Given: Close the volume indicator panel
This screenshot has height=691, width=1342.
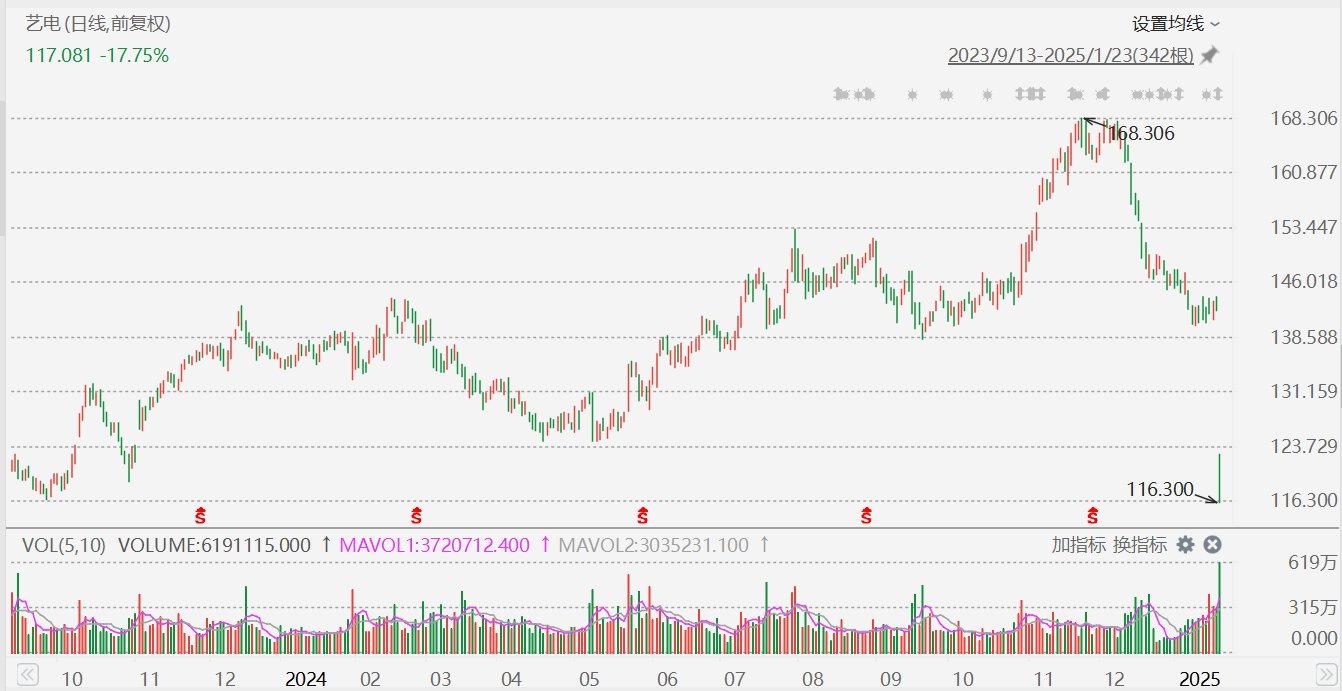Looking at the screenshot, I should point(1212,545).
